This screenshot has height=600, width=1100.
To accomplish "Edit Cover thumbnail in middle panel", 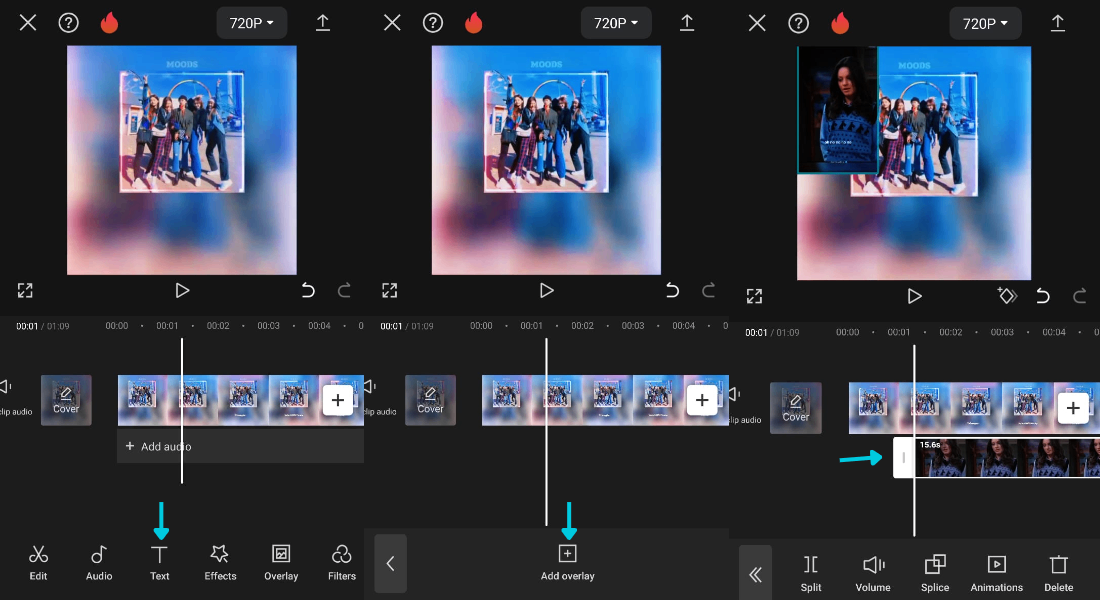I will click(x=430, y=400).
